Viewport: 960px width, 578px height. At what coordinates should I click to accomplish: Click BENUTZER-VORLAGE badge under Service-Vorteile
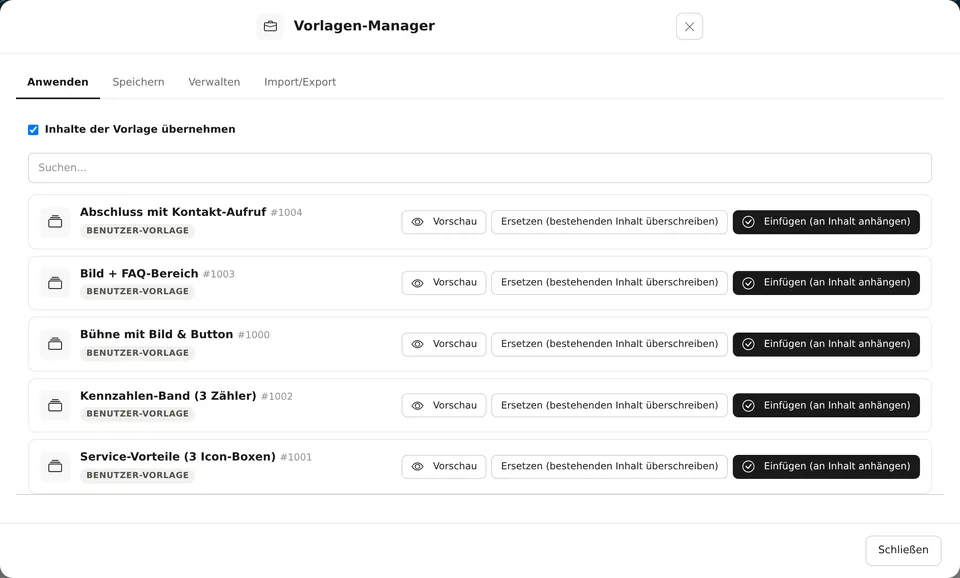click(137, 476)
